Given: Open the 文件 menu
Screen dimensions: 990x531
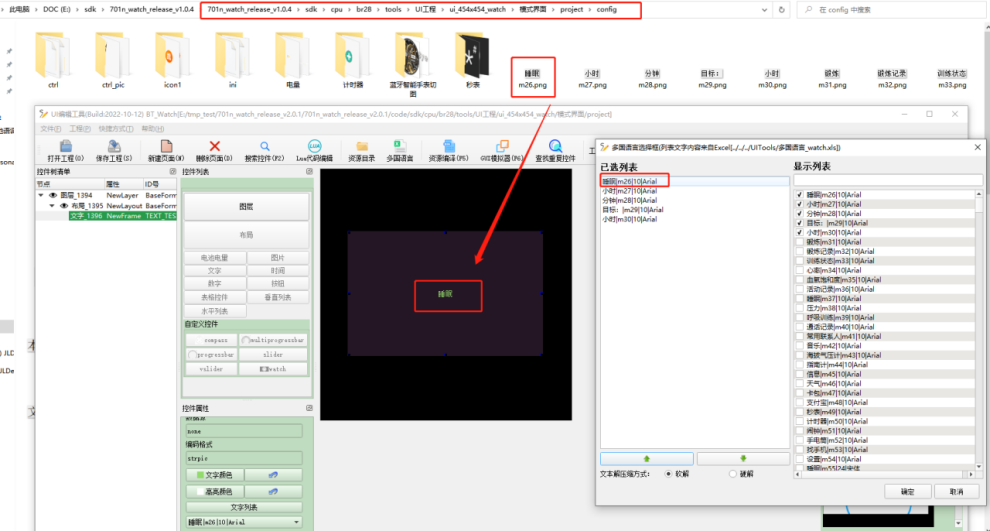Looking at the screenshot, I should [x=51, y=129].
